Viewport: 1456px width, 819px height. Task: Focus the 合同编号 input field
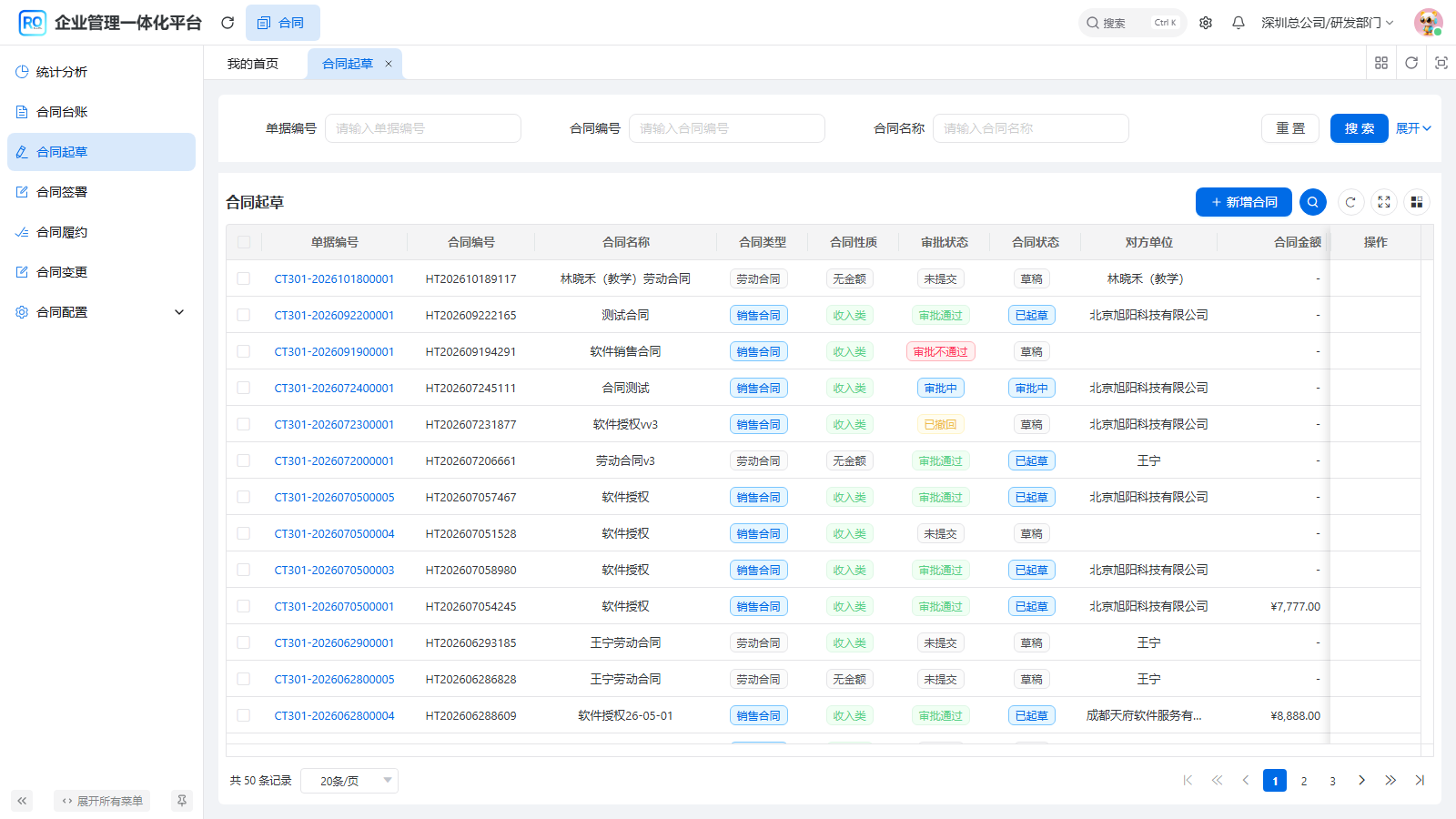pos(727,128)
